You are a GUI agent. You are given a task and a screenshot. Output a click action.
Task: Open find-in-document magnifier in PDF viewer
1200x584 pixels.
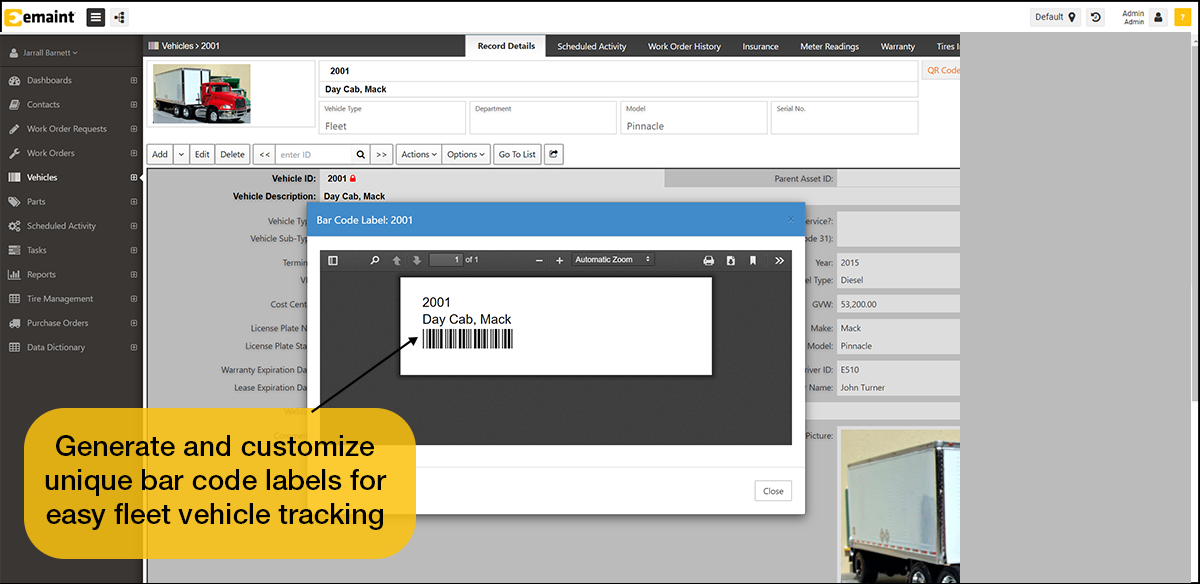tap(375, 260)
